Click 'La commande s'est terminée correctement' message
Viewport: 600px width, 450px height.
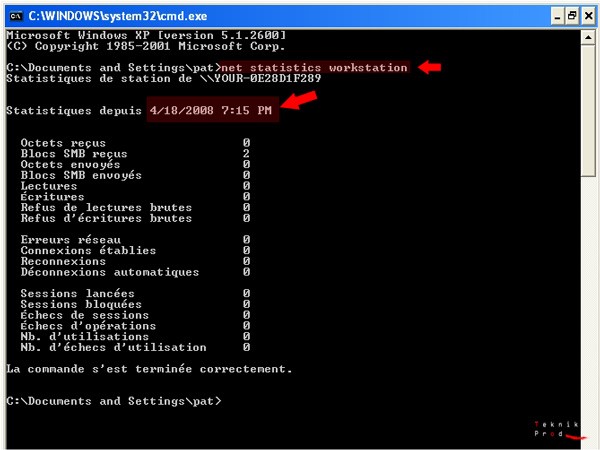[150, 368]
